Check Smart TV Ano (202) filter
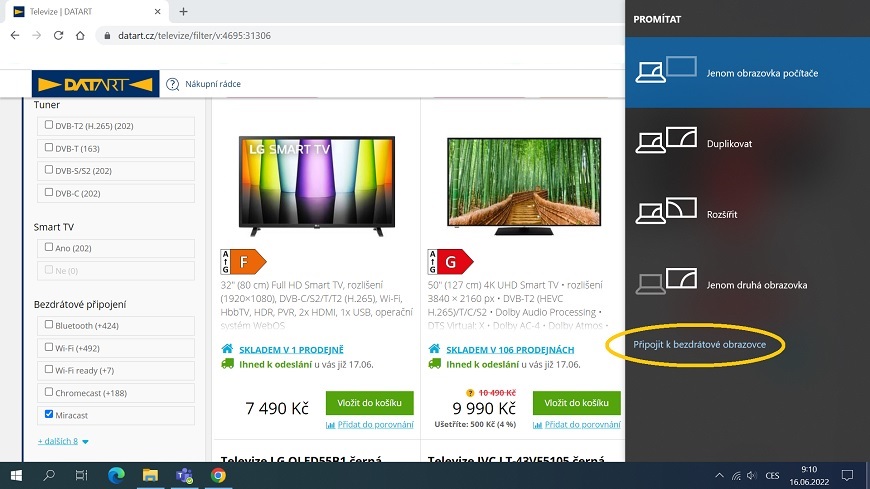Screen dimensions: 870x489 (49, 247)
